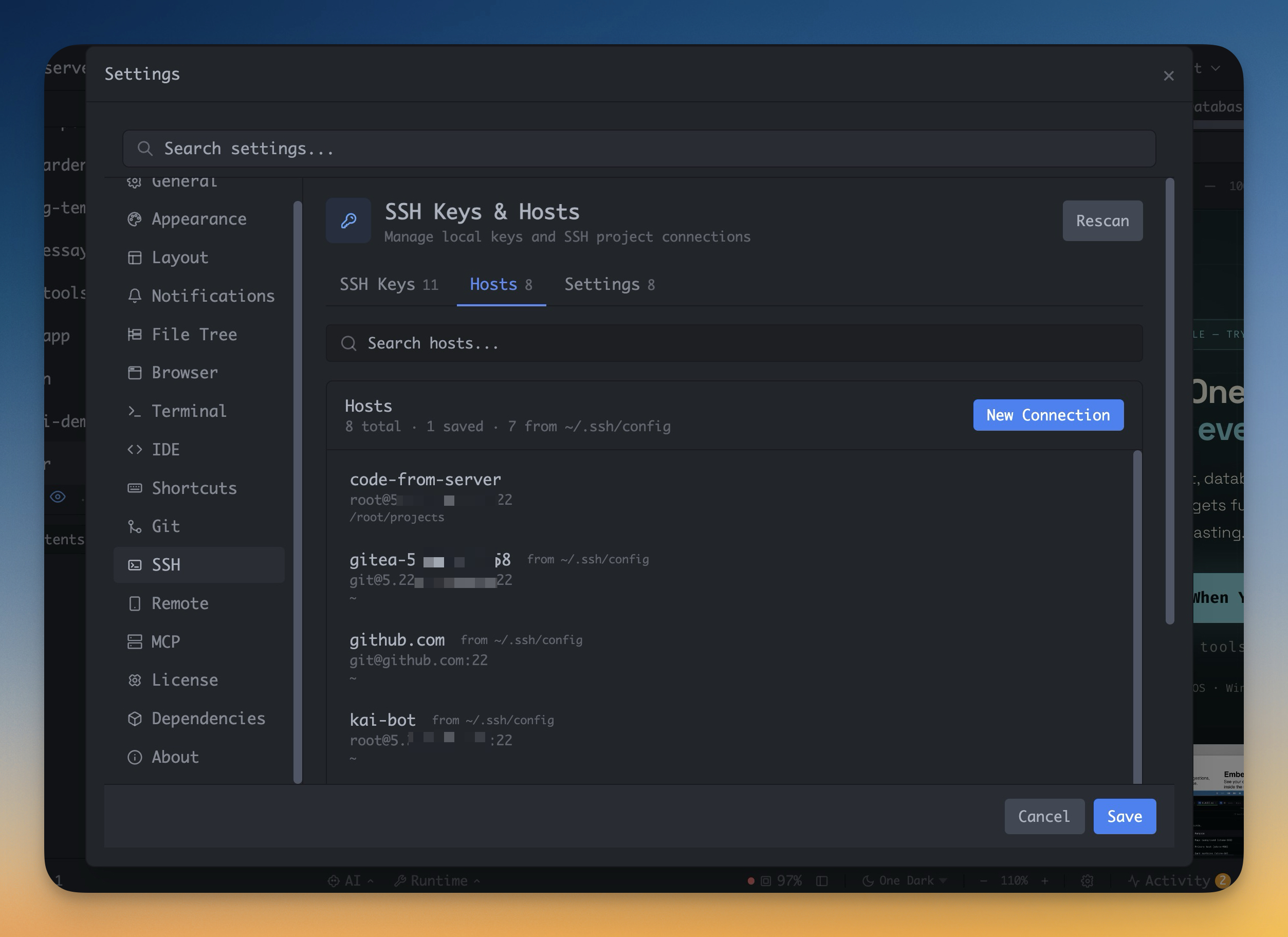Open Terminal settings in sidebar
Image resolution: width=1288 pixels, height=937 pixels.
pyautogui.click(x=189, y=411)
